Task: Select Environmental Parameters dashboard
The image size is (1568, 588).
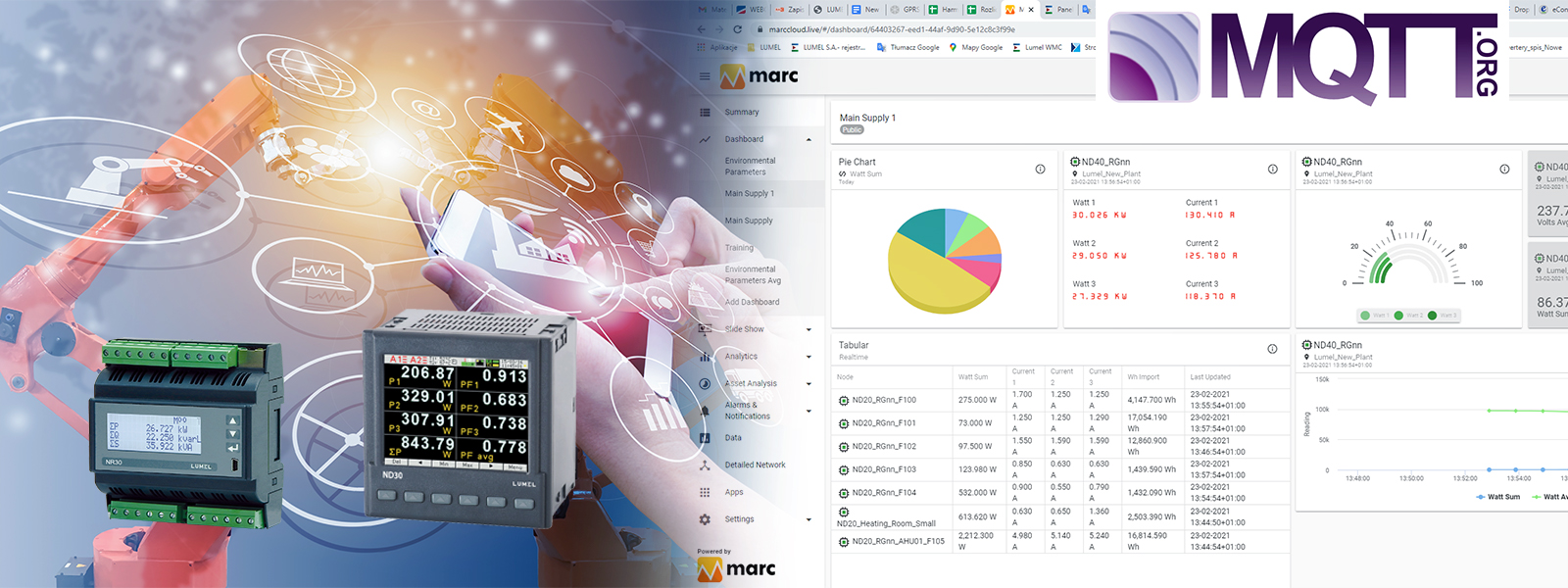Action: [x=750, y=166]
